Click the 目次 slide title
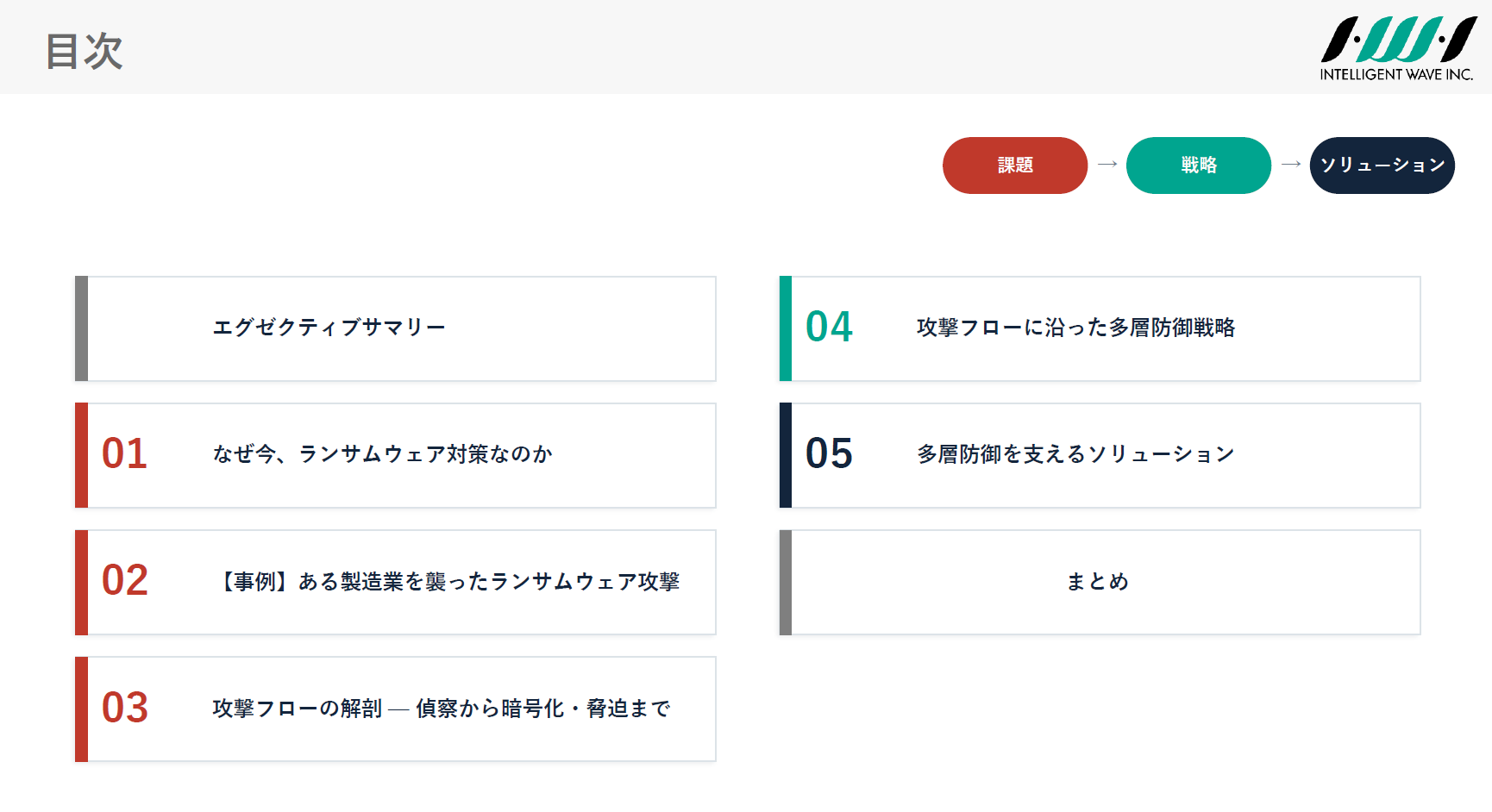Screen dimensions: 1492x812 point(85,51)
